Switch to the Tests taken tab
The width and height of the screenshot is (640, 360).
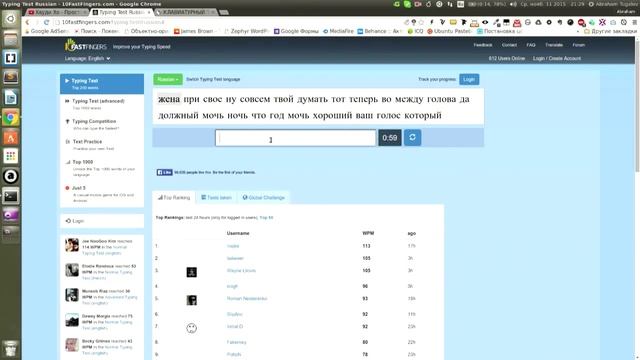(x=216, y=198)
